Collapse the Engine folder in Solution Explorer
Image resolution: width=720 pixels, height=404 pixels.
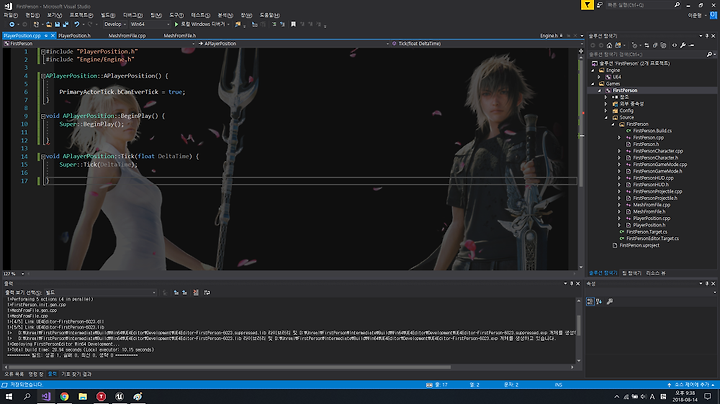click(x=593, y=70)
